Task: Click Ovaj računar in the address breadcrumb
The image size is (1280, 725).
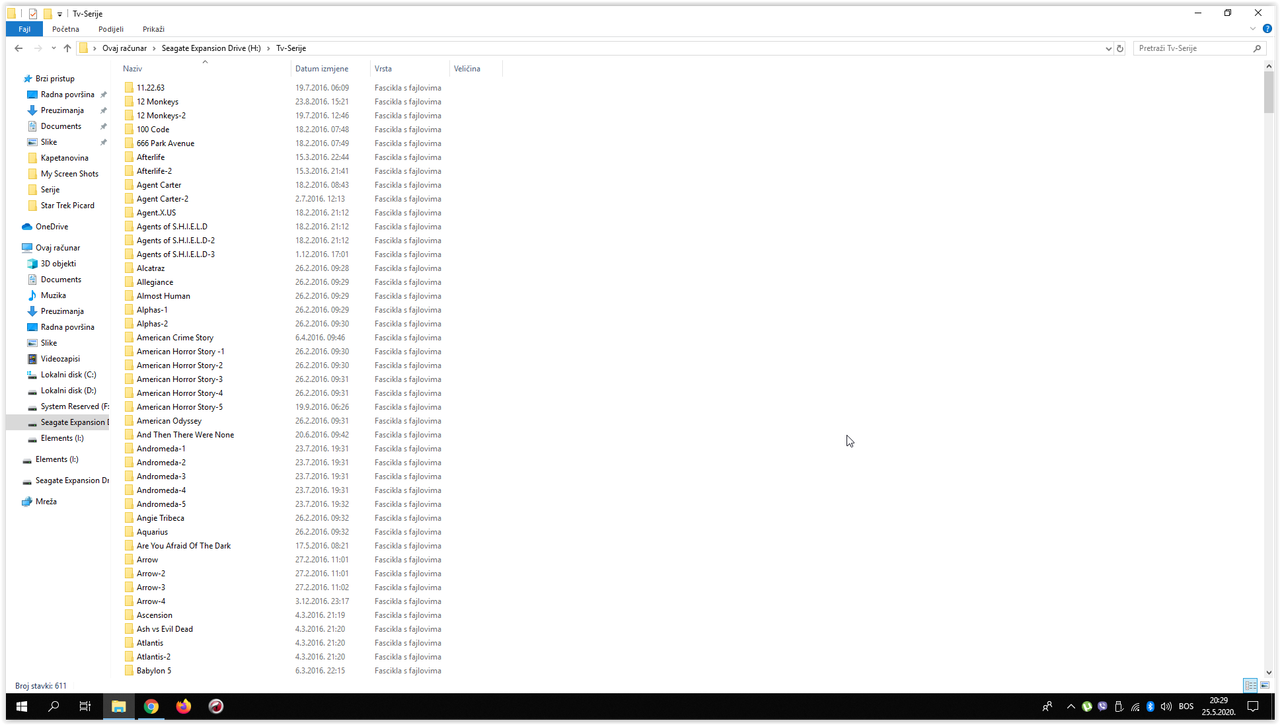Action: coord(124,48)
